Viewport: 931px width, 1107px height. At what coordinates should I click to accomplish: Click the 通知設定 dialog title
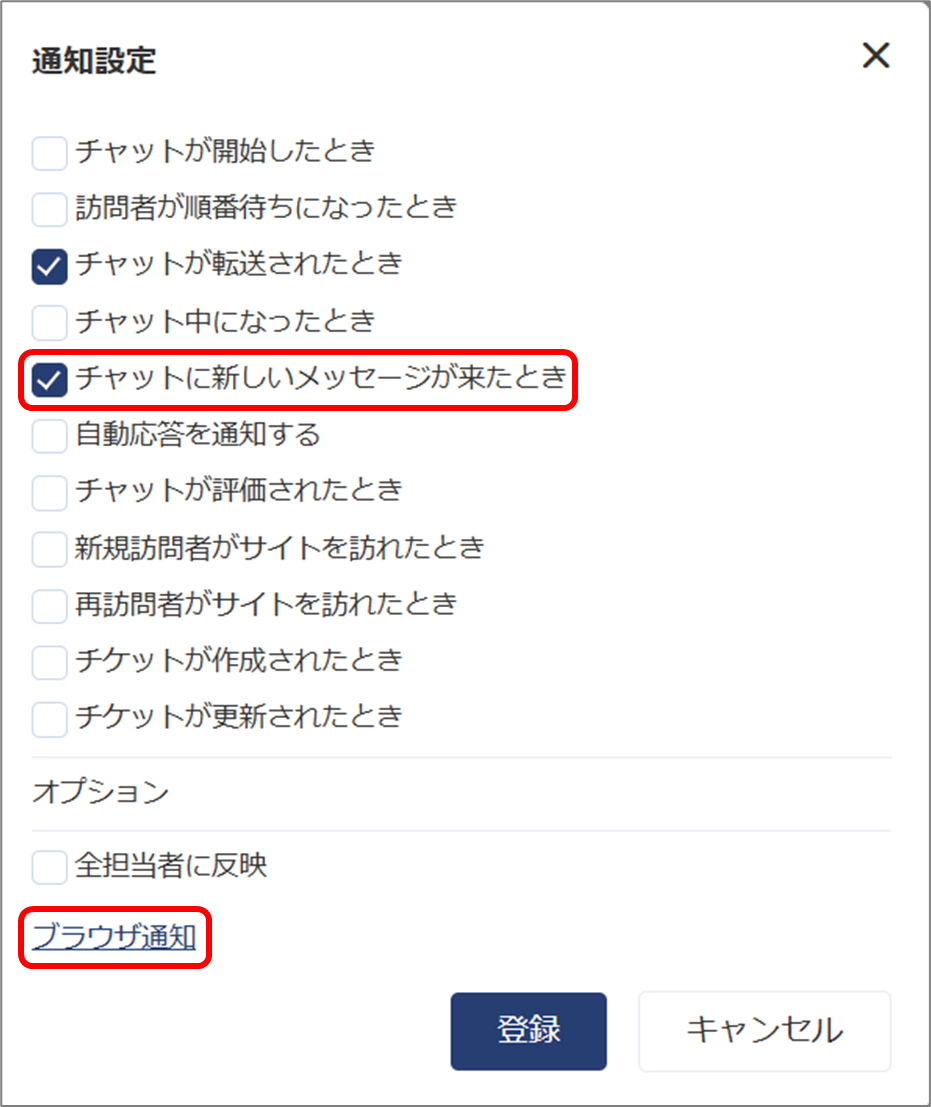(94, 60)
